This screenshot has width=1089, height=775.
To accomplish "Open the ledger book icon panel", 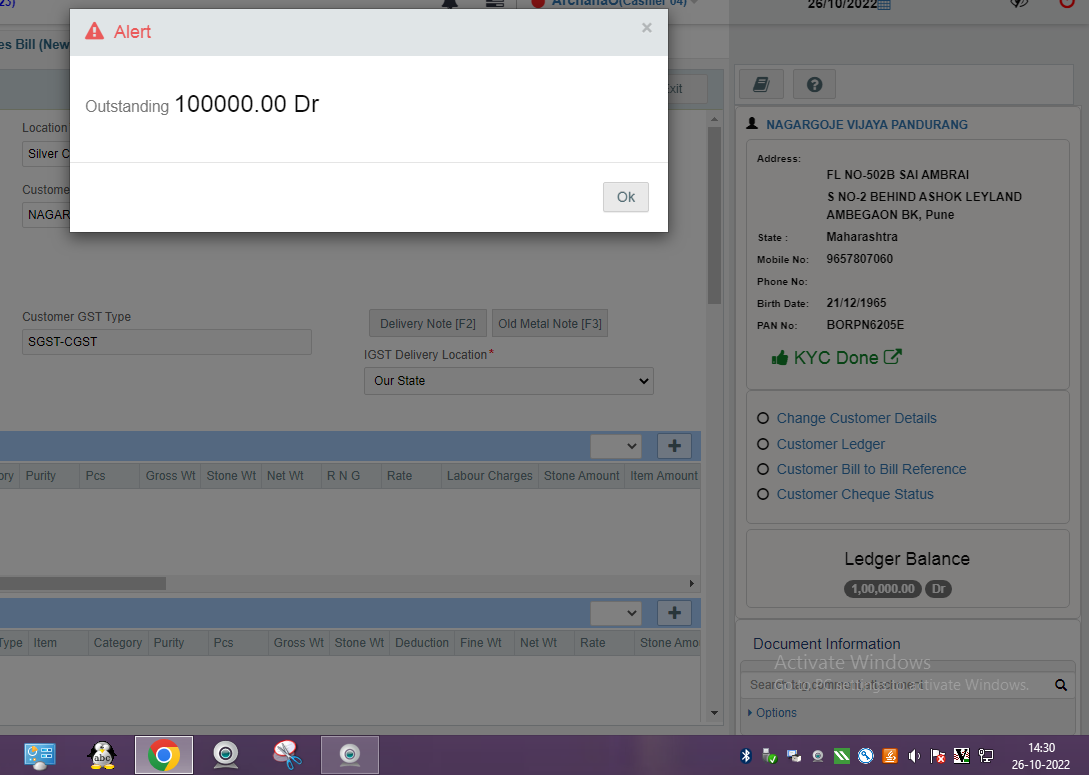I will pos(761,85).
